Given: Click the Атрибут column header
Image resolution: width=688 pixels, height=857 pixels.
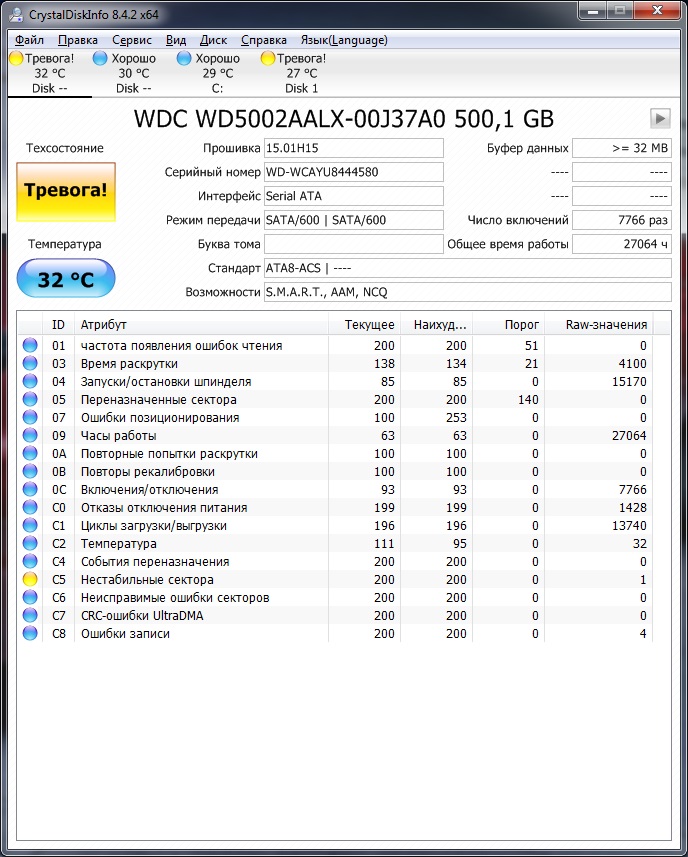Looking at the screenshot, I should tap(201, 325).
